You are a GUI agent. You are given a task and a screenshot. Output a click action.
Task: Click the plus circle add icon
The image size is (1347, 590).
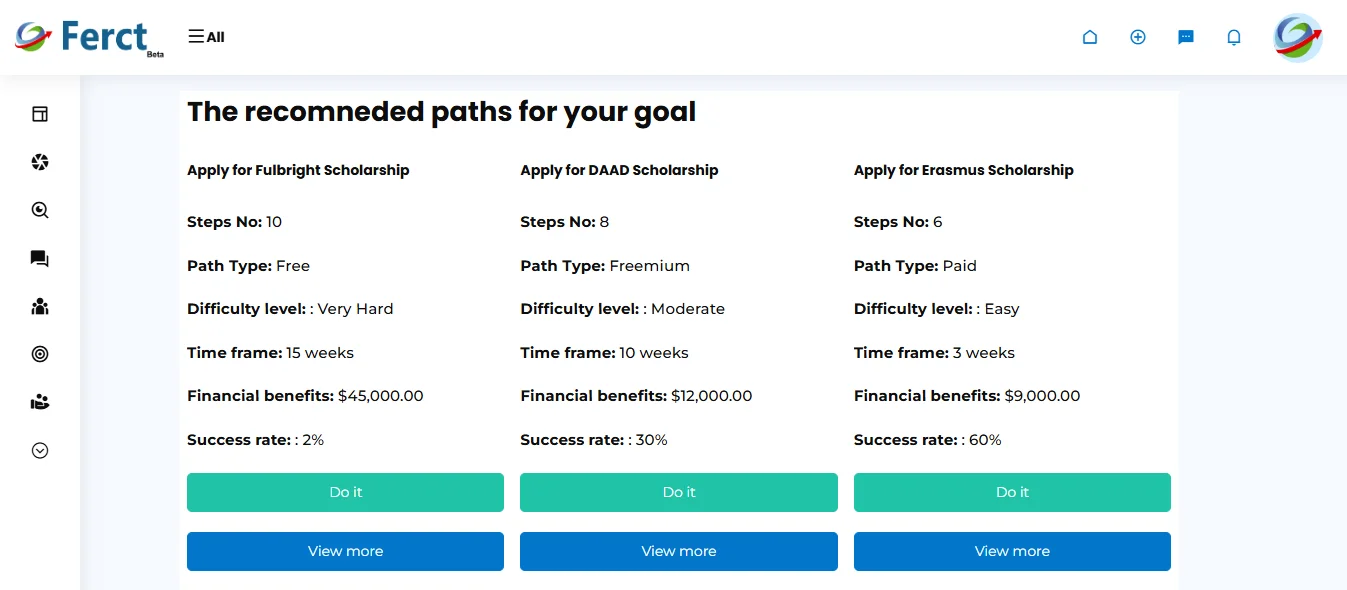tap(1138, 37)
